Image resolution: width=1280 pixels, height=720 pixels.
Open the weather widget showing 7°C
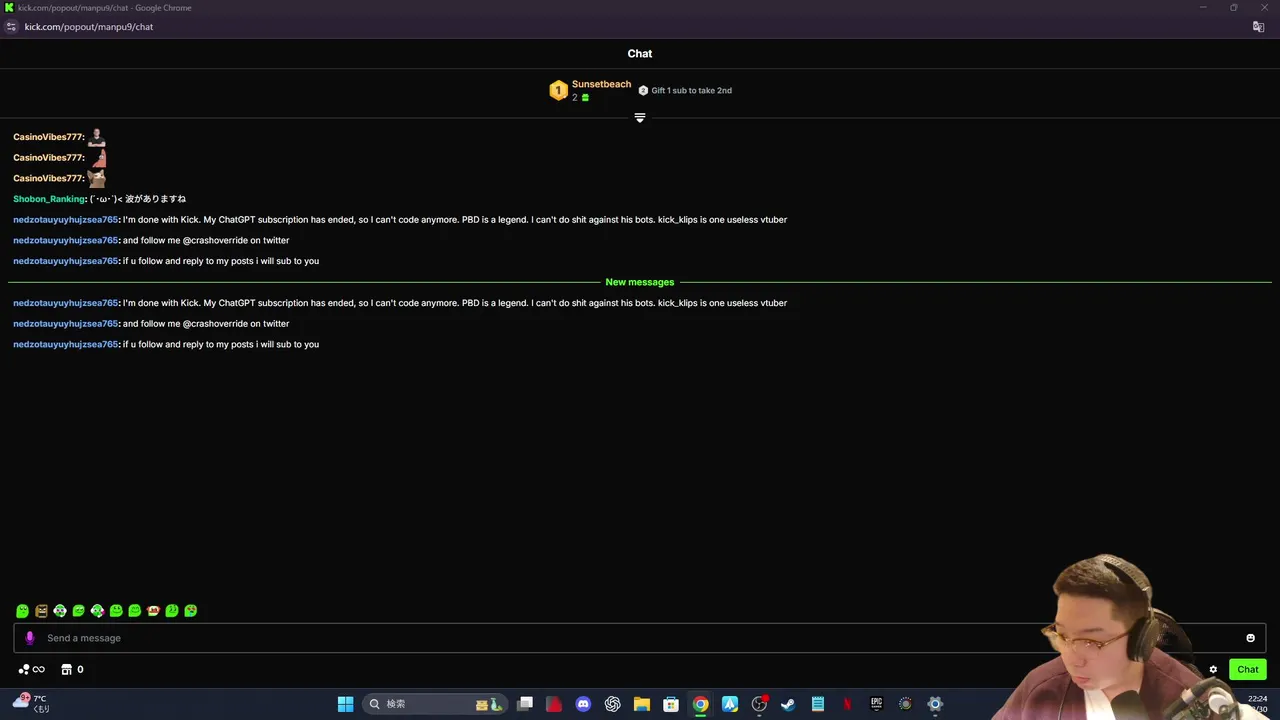pos(29,703)
